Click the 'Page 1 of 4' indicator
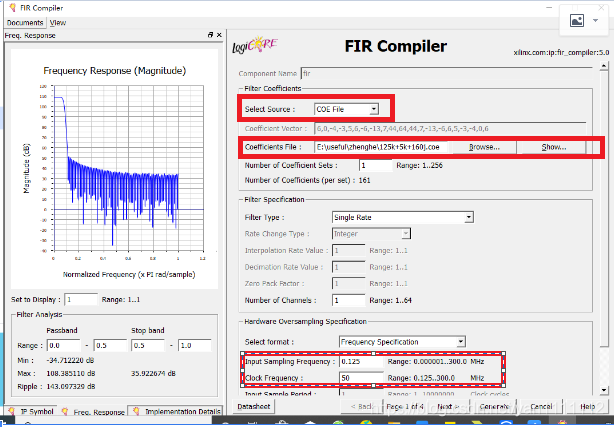 tap(405, 407)
